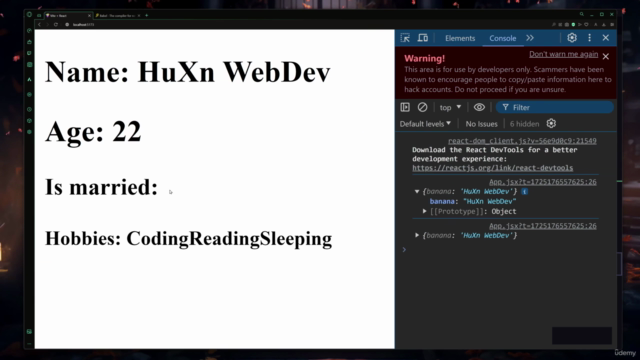
Task: Click the Hobbies heading text
Action: point(189,239)
